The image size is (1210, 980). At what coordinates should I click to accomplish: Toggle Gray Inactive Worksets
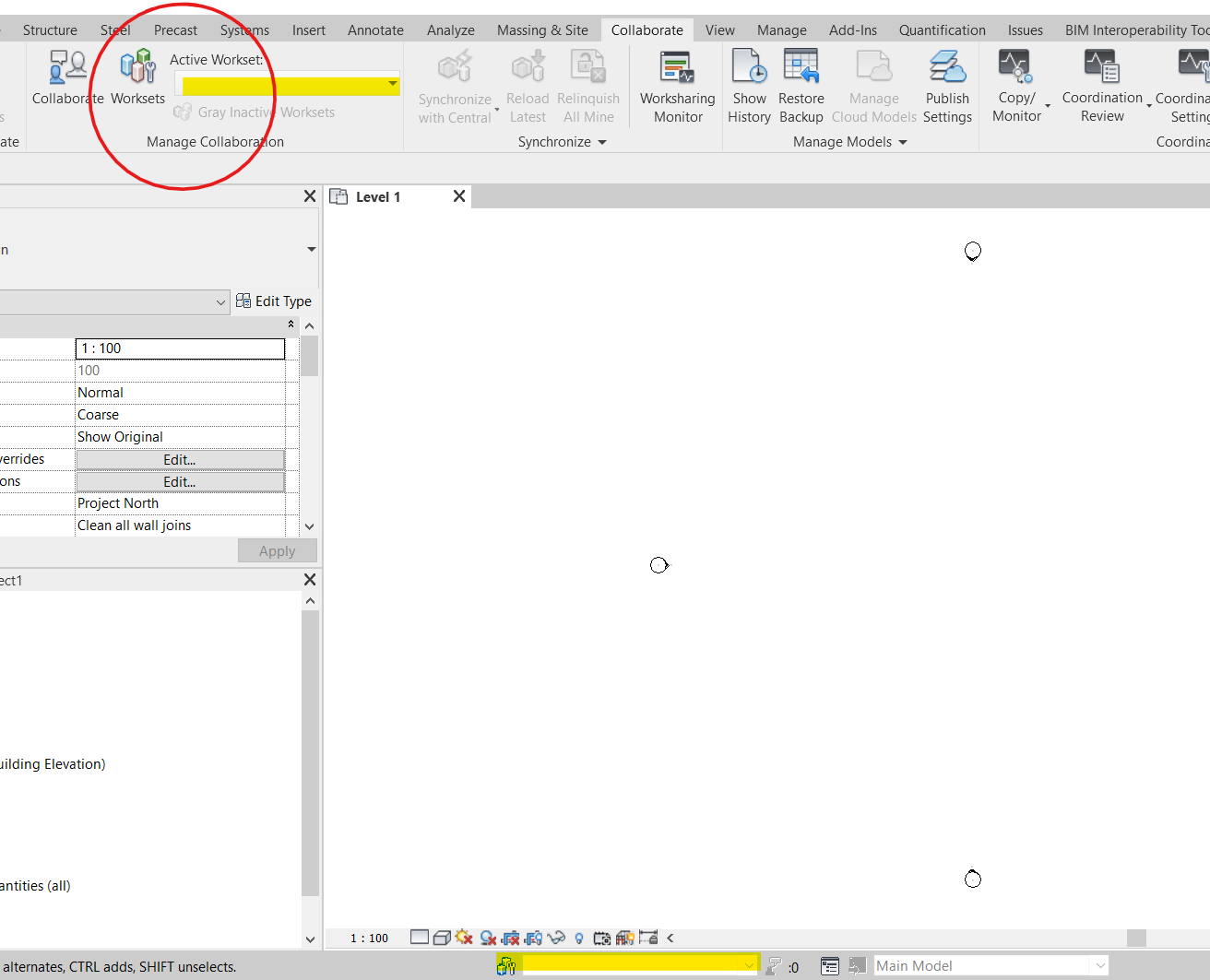click(255, 112)
